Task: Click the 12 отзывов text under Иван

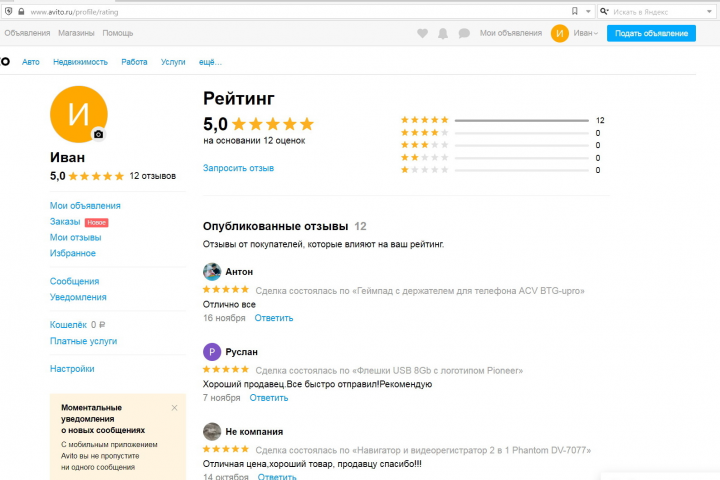Action: 152,176
